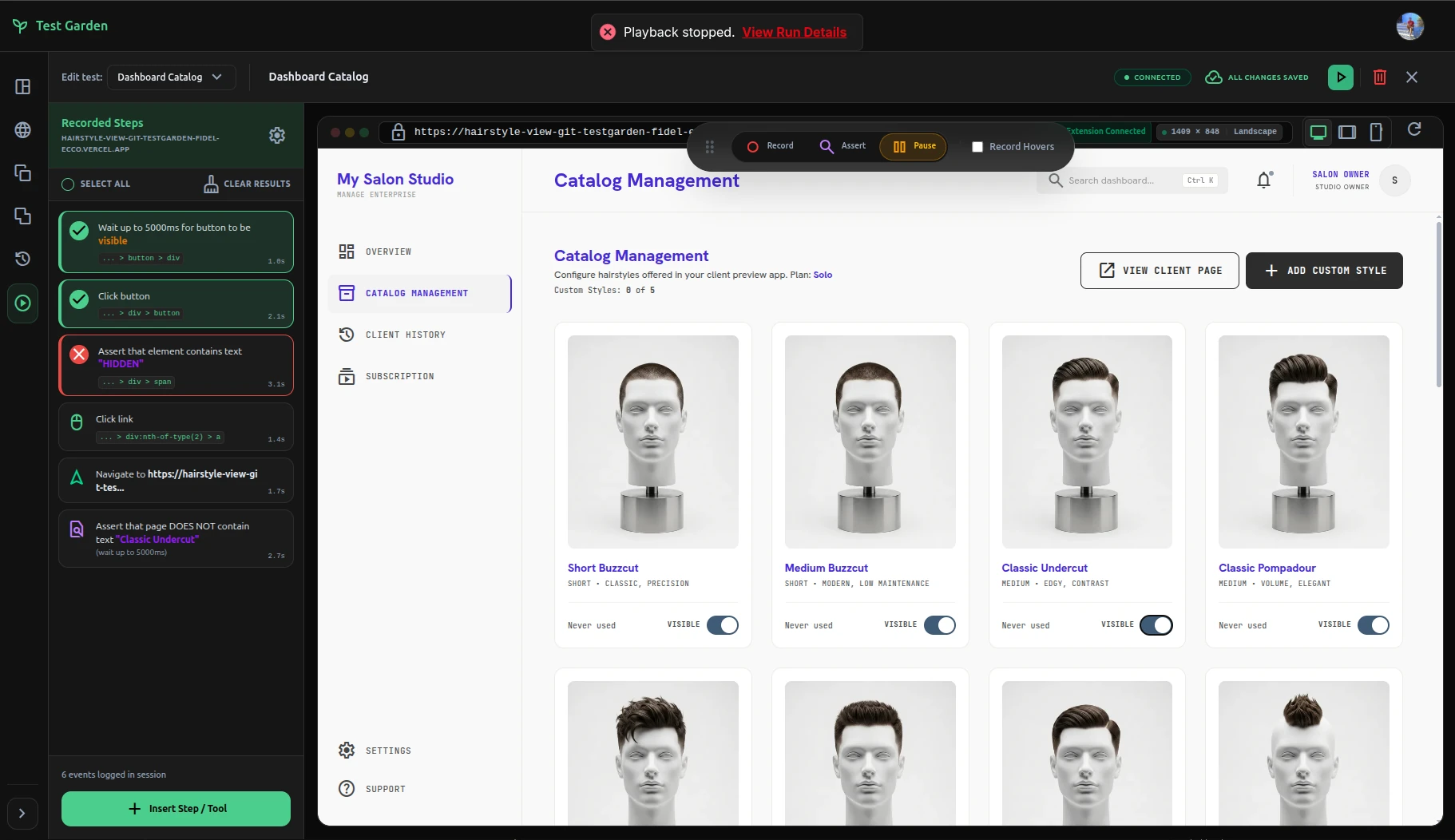1455x840 pixels.
Task: Click the Solo plan link
Action: click(823, 275)
